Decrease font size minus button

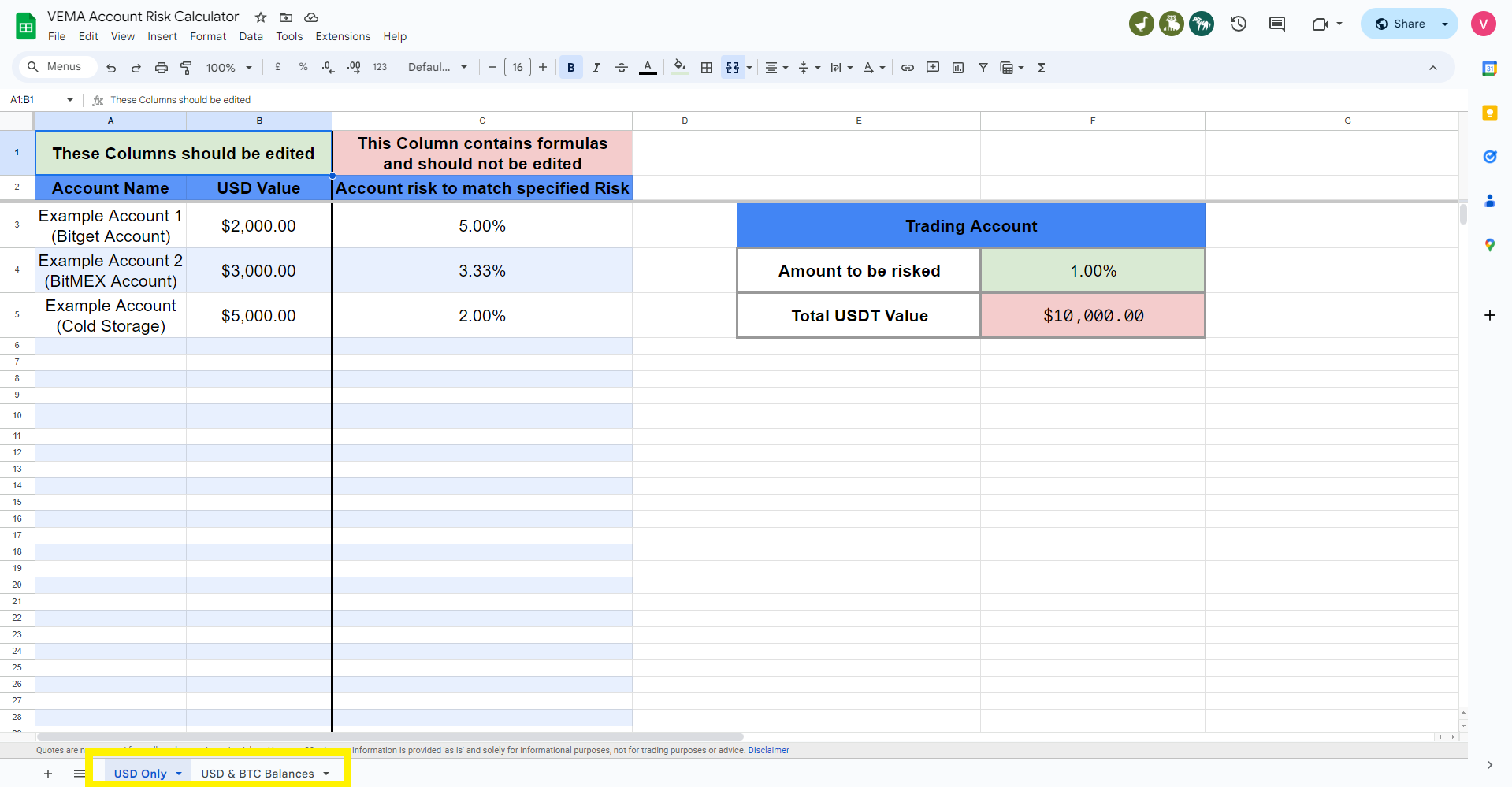492,68
